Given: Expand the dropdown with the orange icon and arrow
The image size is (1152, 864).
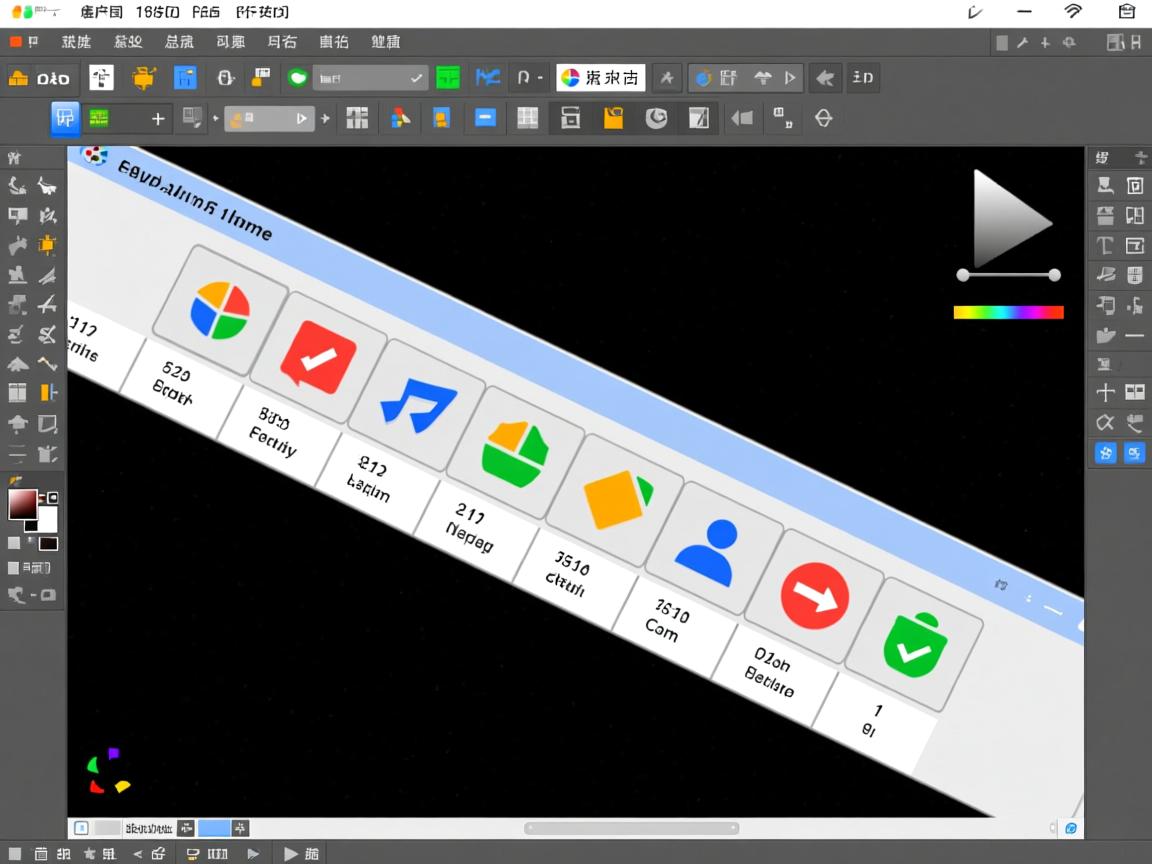Looking at the screenshot, I should click(x=268, y=118).
